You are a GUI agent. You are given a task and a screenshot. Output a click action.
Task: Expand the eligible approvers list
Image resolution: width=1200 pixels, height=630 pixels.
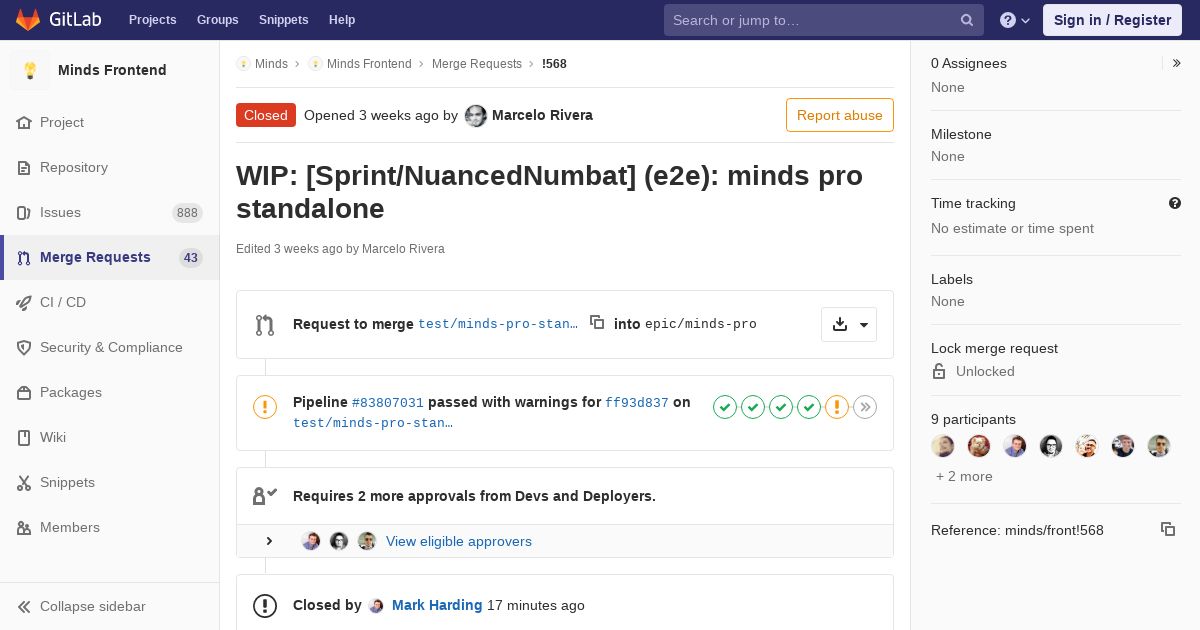(x=269, y=541)
